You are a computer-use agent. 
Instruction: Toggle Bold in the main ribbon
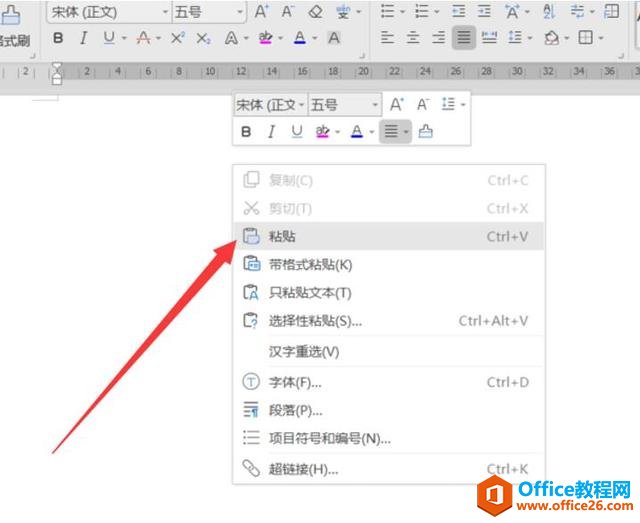coord(58,38)
